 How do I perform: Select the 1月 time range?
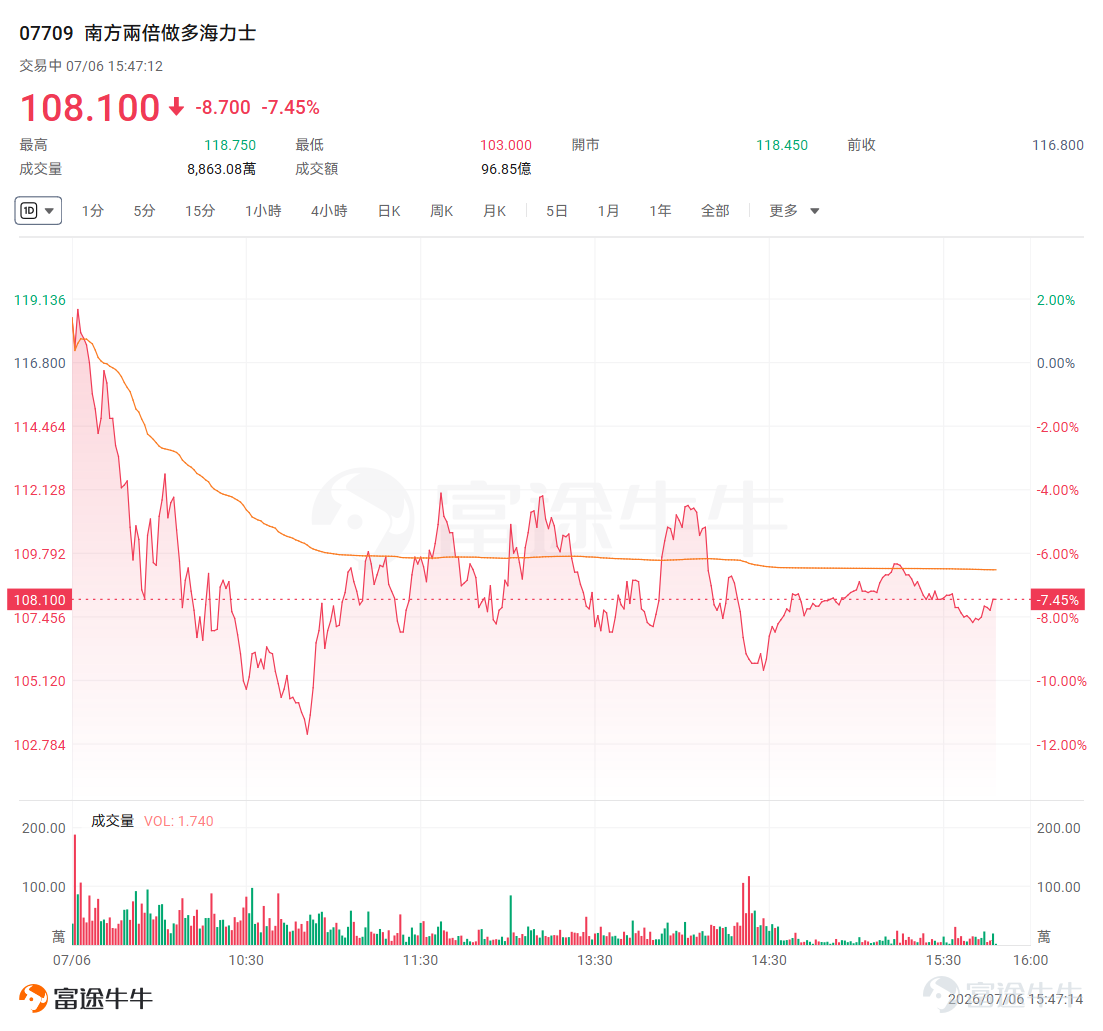[608, 211]
